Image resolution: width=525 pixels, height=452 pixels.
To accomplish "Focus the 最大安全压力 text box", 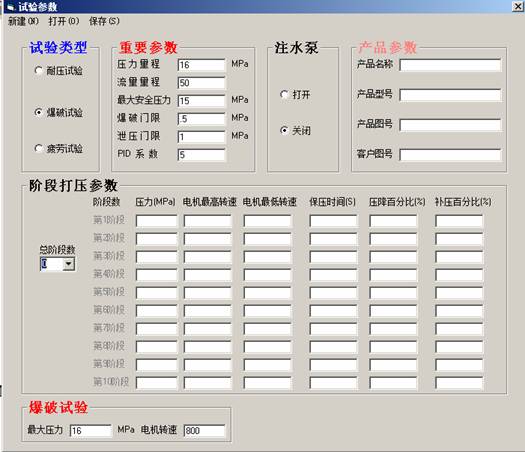I will click(x=201, y=101).
